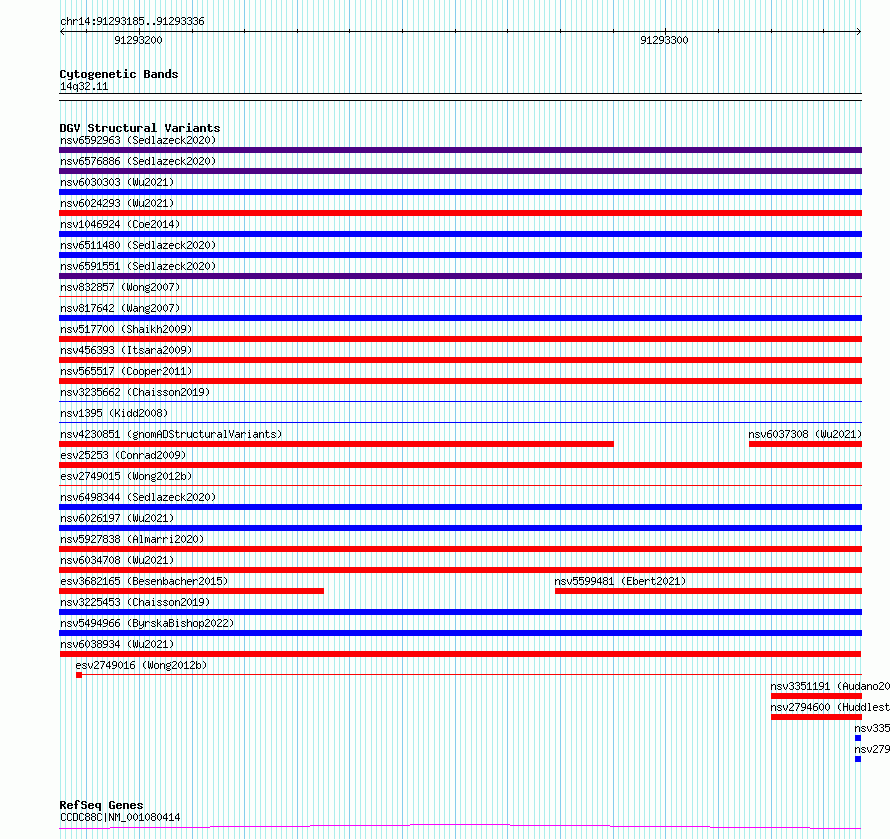Viewport: 890px width, 839px height.
Task: Click the purple bar under nsv6591551
Action: [x=460, y=276]
